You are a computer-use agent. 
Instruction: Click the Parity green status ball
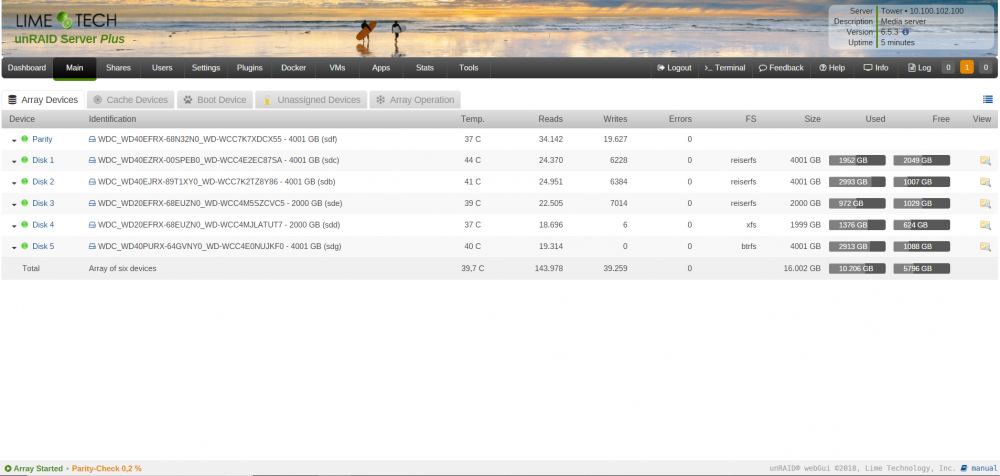coord(25,138)
